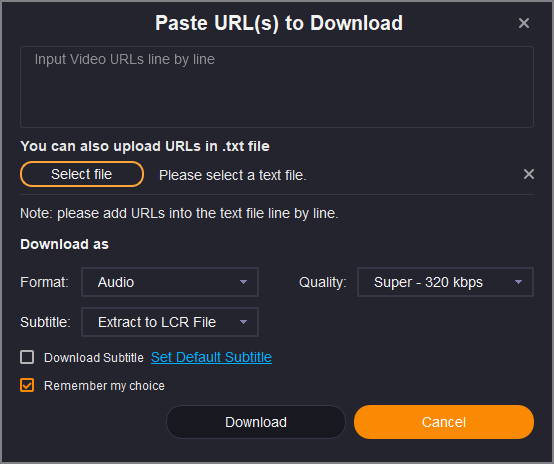Click the Subtitle dropdown arrow icon

tap(243, 322)
